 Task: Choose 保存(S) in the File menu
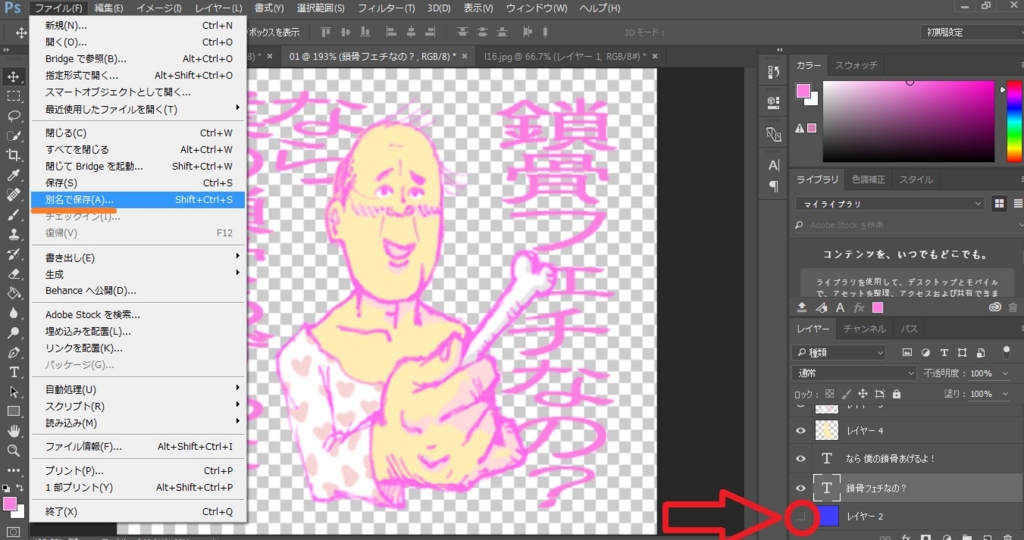click(x=138, y=183)
